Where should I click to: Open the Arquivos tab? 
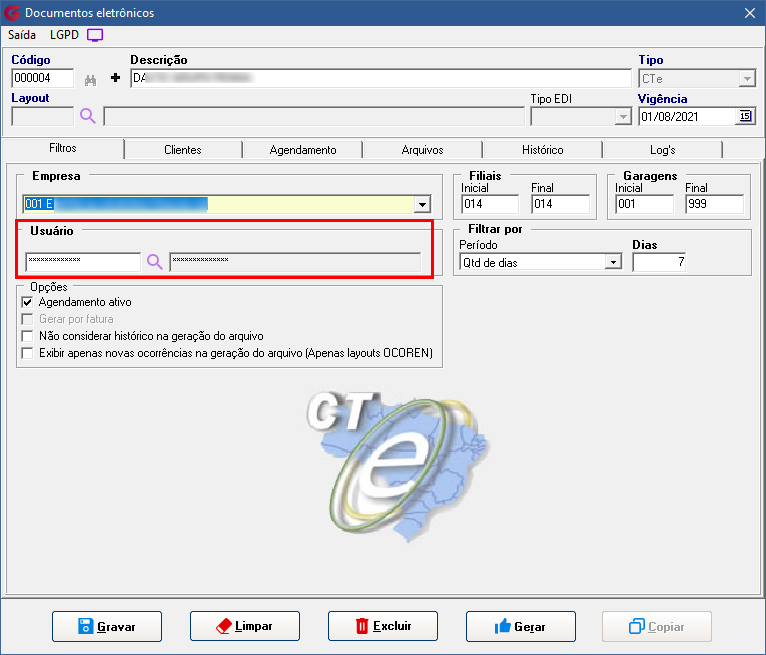pos(423,150)
